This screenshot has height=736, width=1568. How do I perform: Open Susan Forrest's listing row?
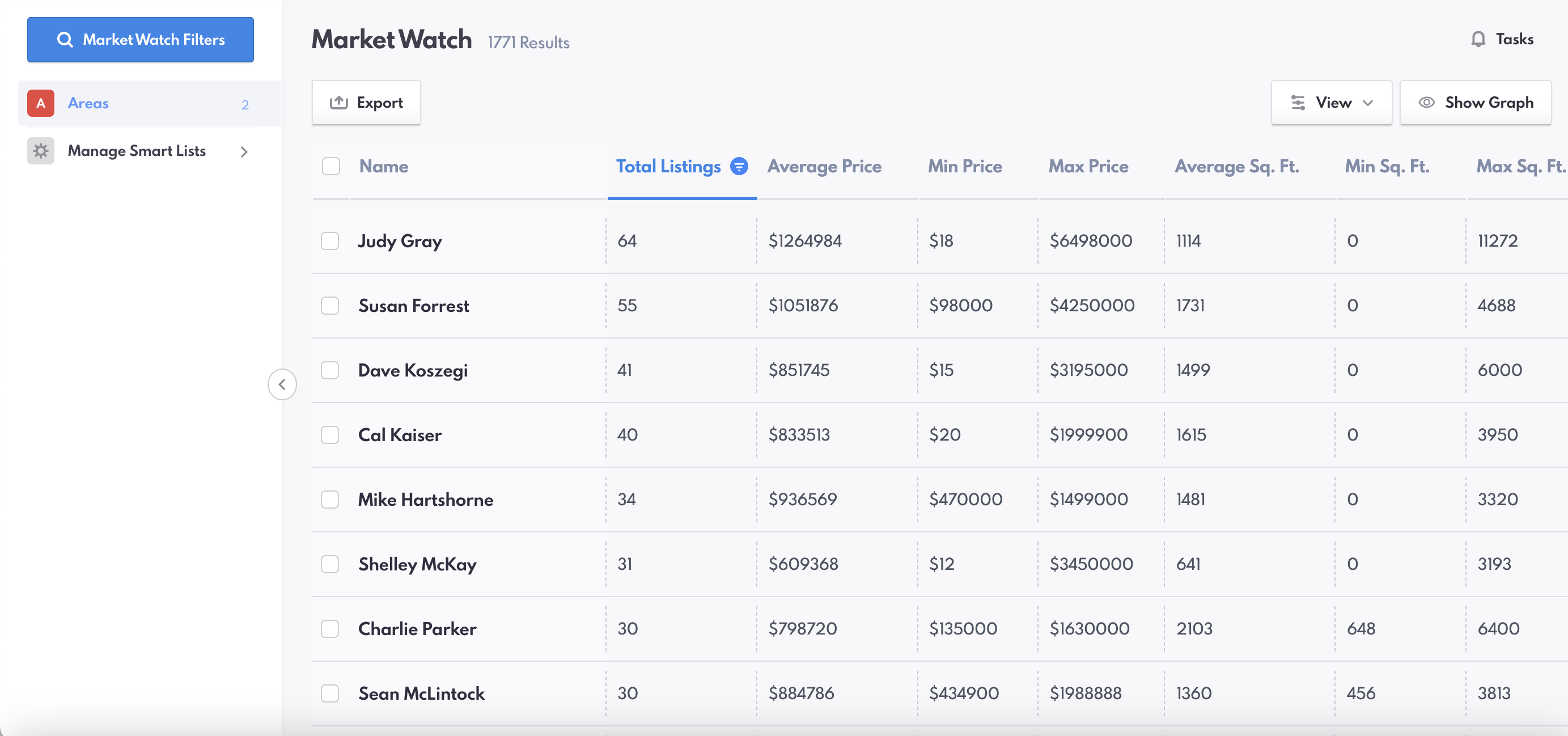pyautogui.click(x=414, y=306)
